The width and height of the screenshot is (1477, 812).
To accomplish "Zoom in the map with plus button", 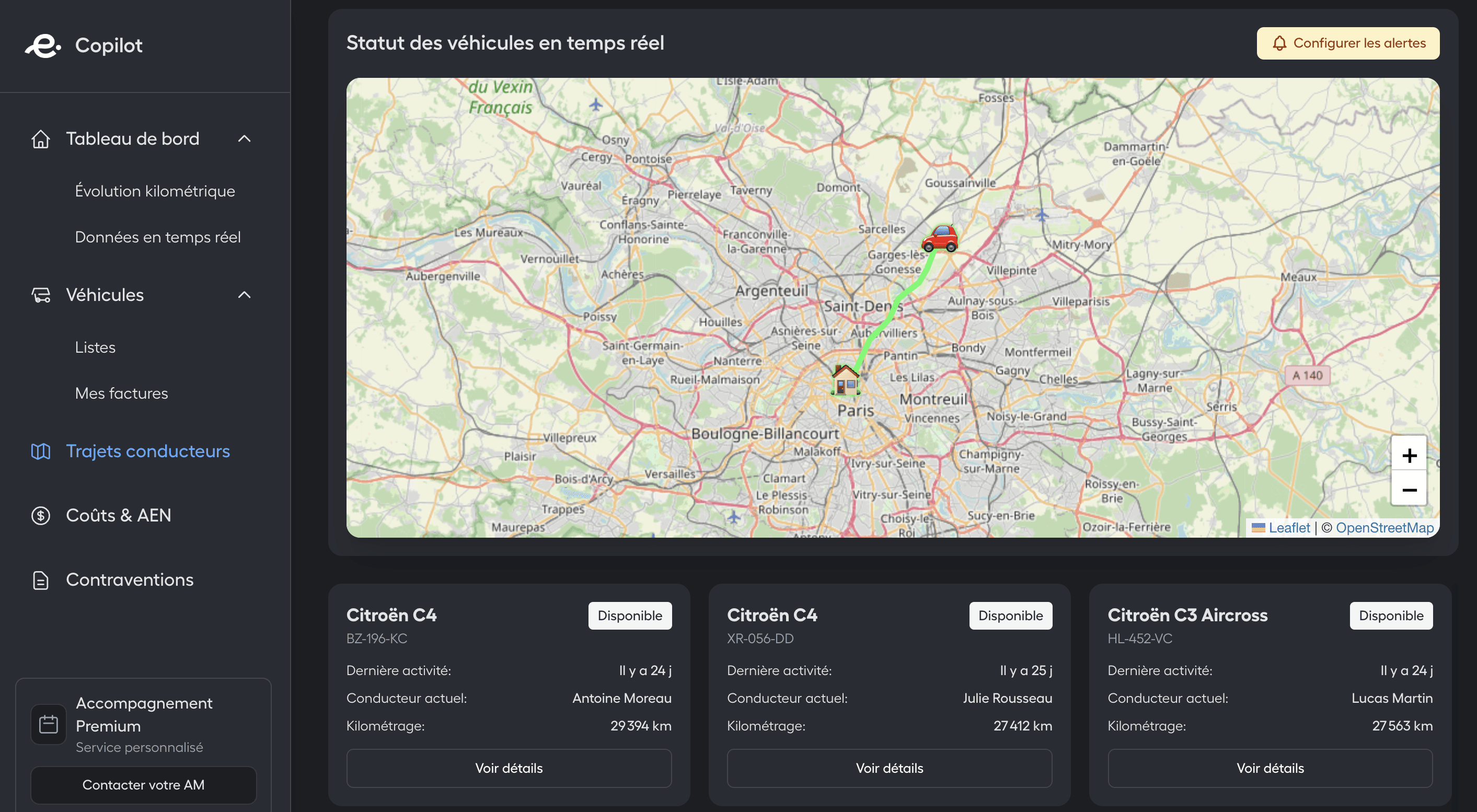I will click(x=1409, y=456).
